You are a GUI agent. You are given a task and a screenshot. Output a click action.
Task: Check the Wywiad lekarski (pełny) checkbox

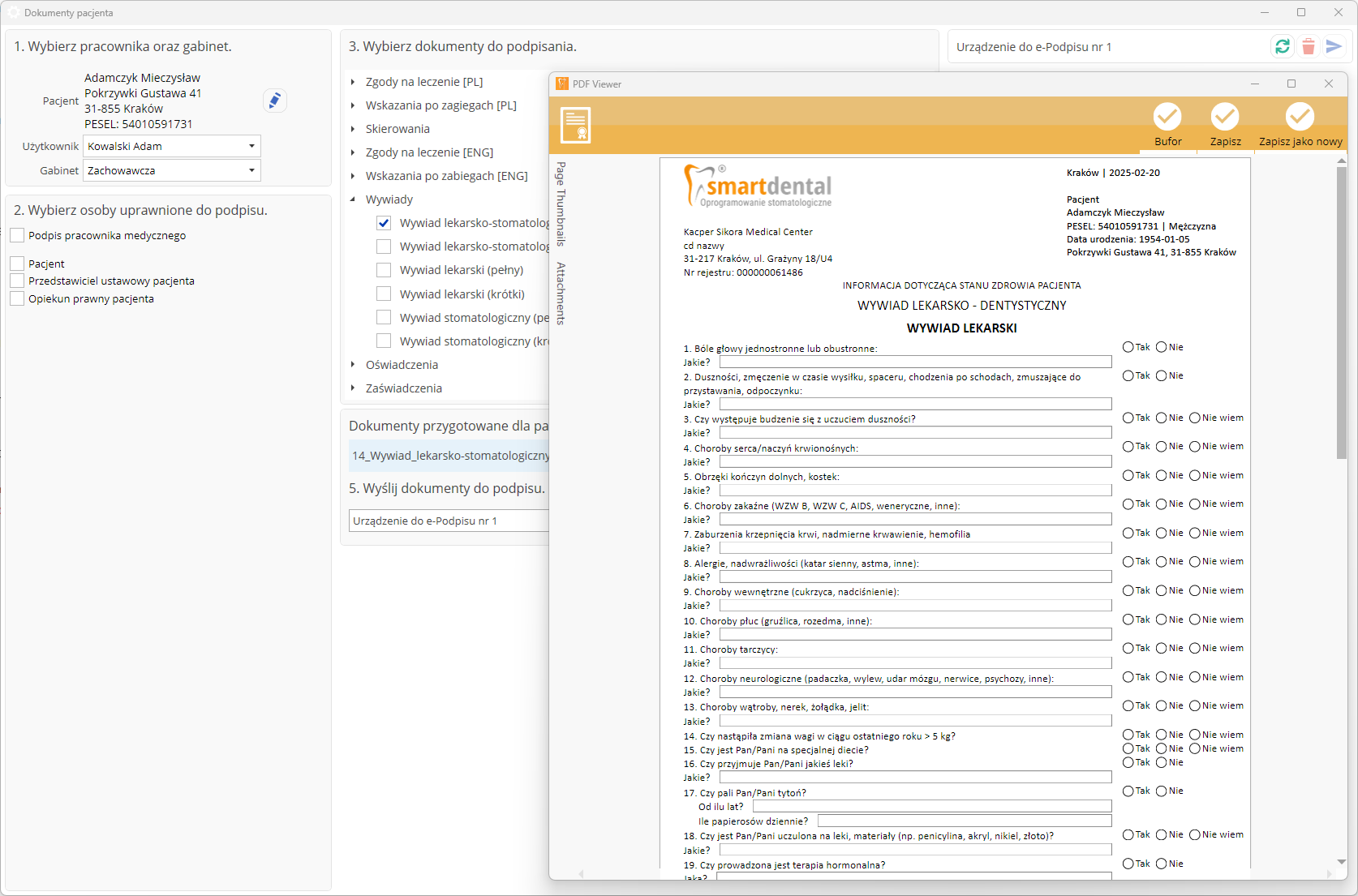(384, 270)
